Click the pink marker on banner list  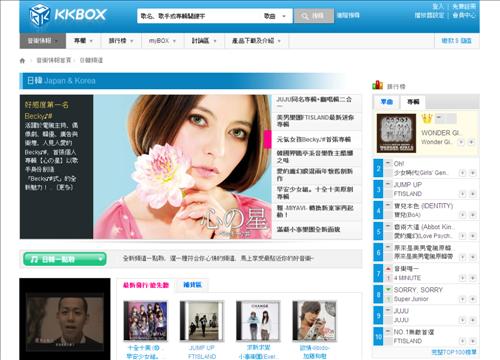(x=268, y=139)
